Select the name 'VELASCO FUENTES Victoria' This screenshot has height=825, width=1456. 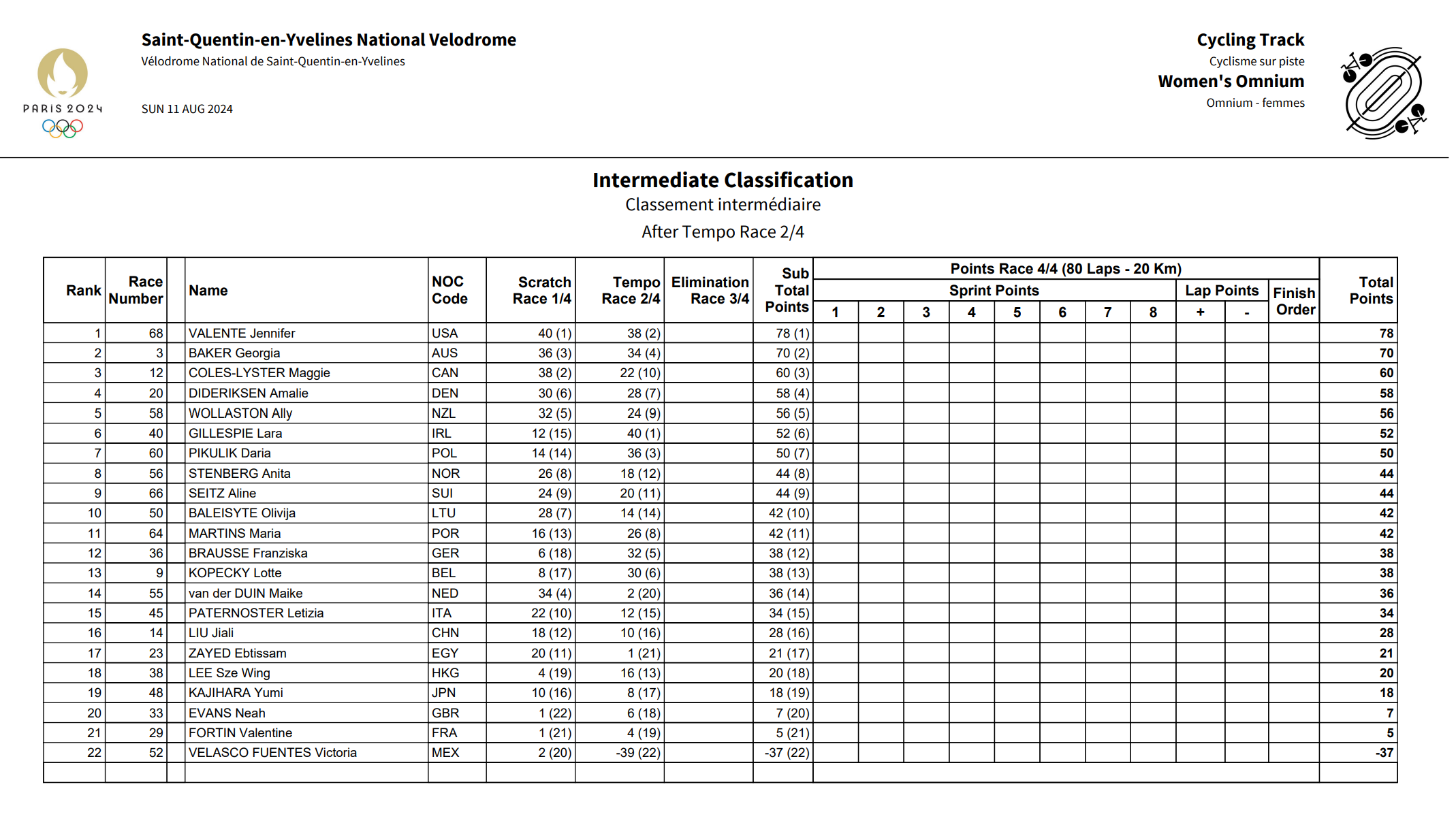pyautogui.click(x=272, y=753)
